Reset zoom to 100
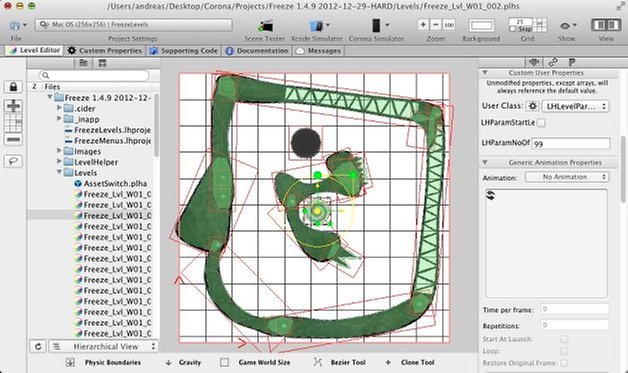Viewport: 628px width, 373px height. pos(449,25)
